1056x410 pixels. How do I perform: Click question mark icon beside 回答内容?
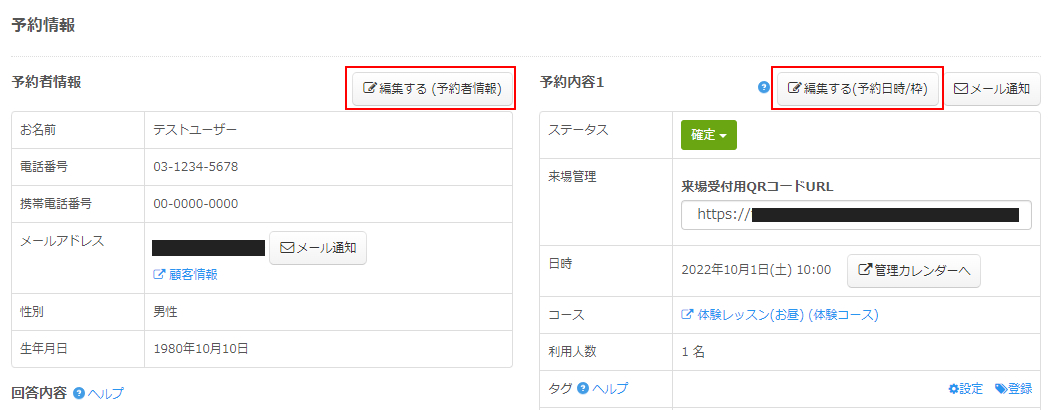point(78,394)
